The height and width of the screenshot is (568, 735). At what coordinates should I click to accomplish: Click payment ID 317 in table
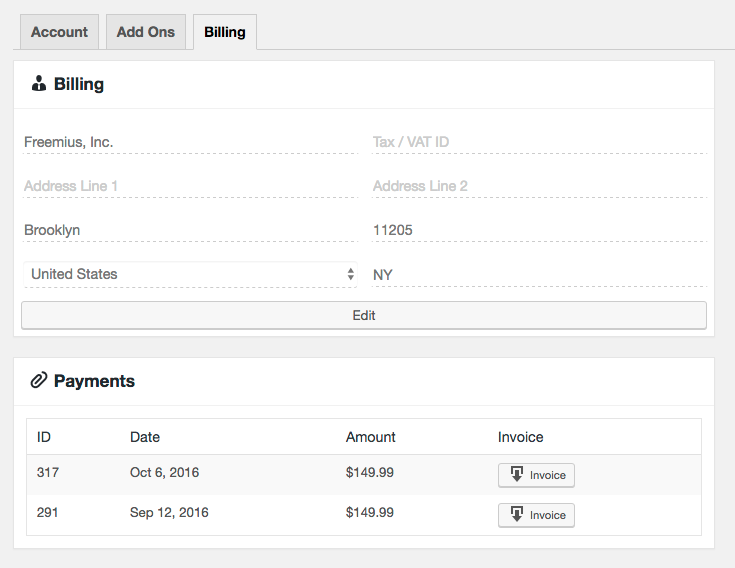pyautogui.click(x=48, y=472)
